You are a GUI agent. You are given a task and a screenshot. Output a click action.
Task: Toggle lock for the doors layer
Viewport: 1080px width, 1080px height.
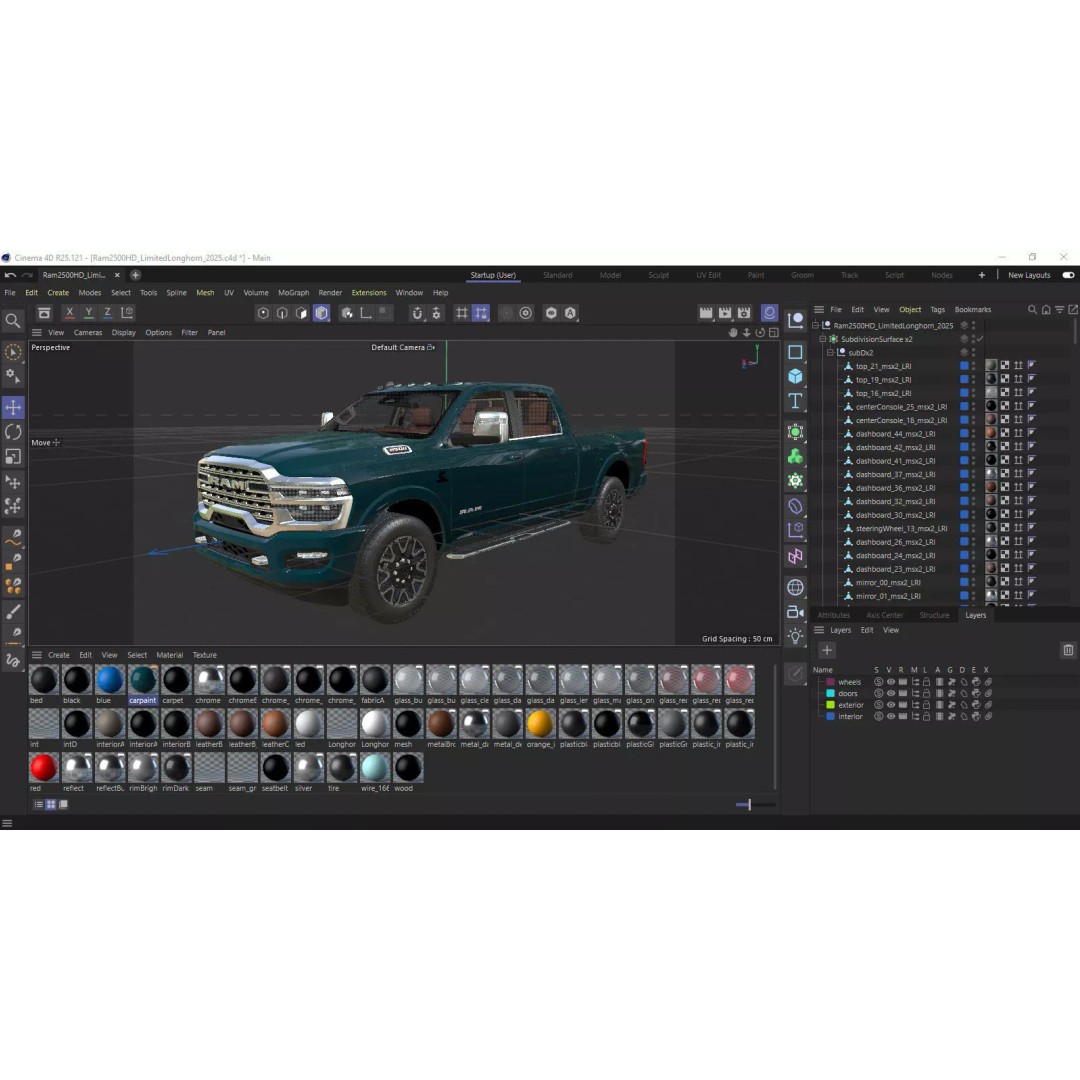(926, 694)
